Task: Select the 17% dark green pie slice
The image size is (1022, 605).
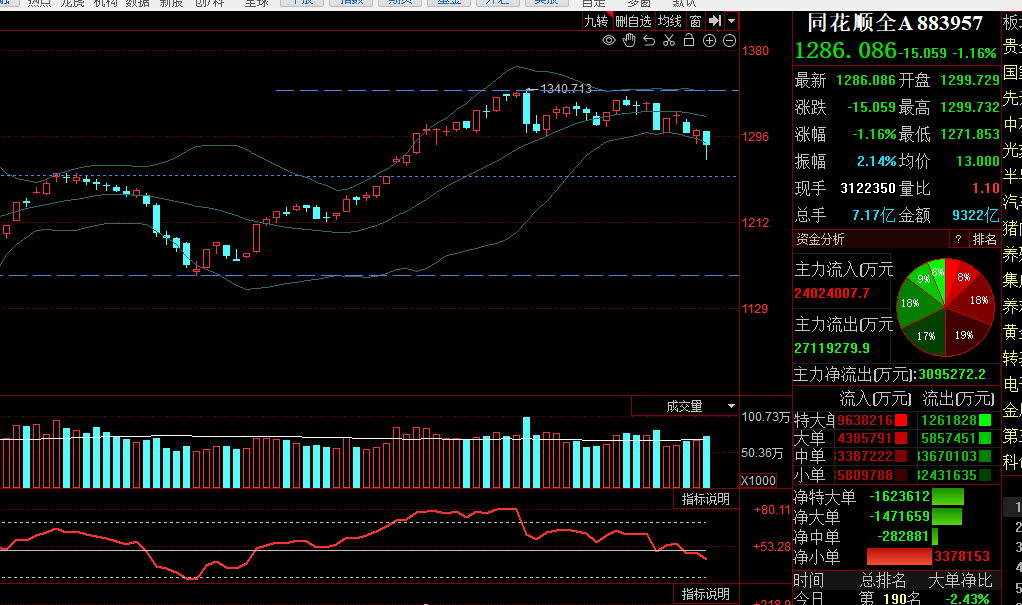Action: [926, 336]
